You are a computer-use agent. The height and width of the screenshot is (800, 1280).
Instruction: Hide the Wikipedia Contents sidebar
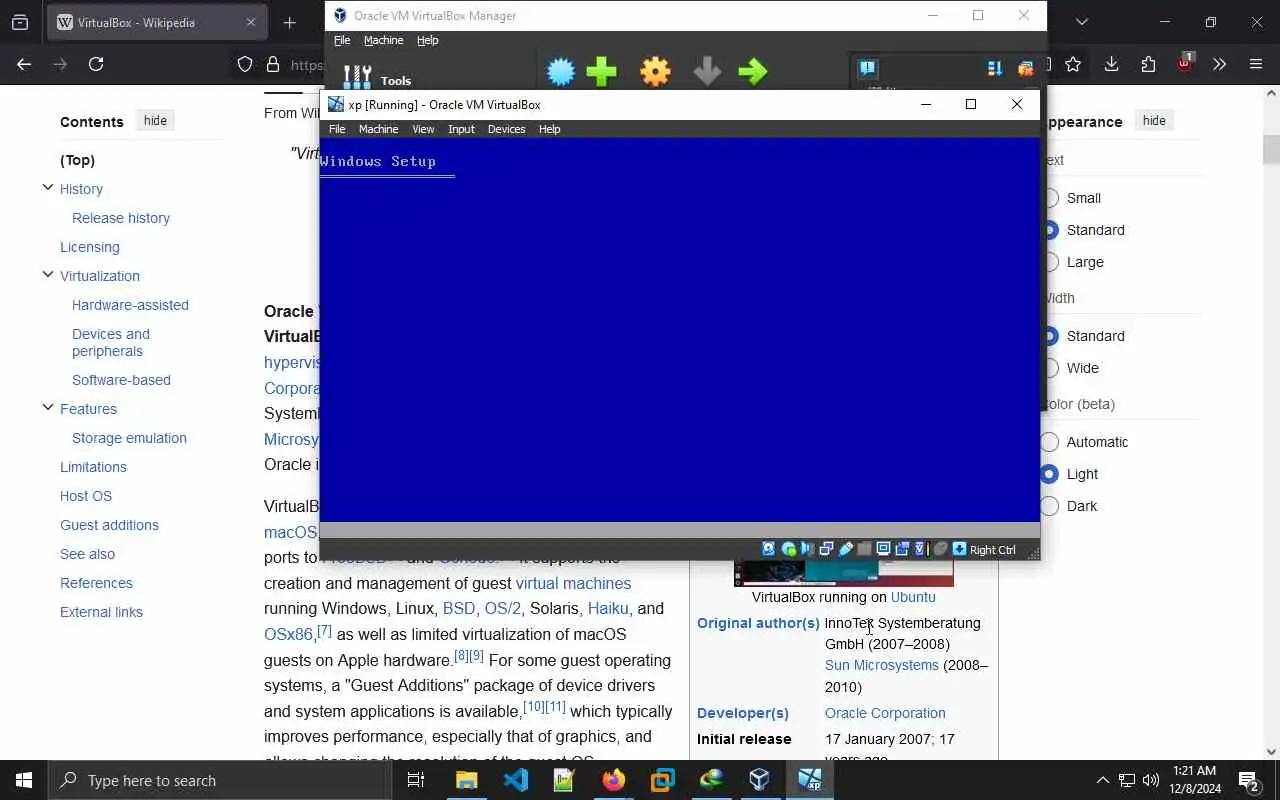tap(155, 120)
